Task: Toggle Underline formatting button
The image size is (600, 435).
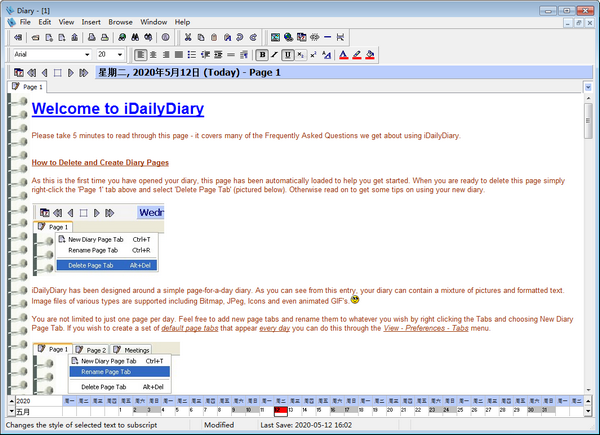Action: (x=288, y=55)
